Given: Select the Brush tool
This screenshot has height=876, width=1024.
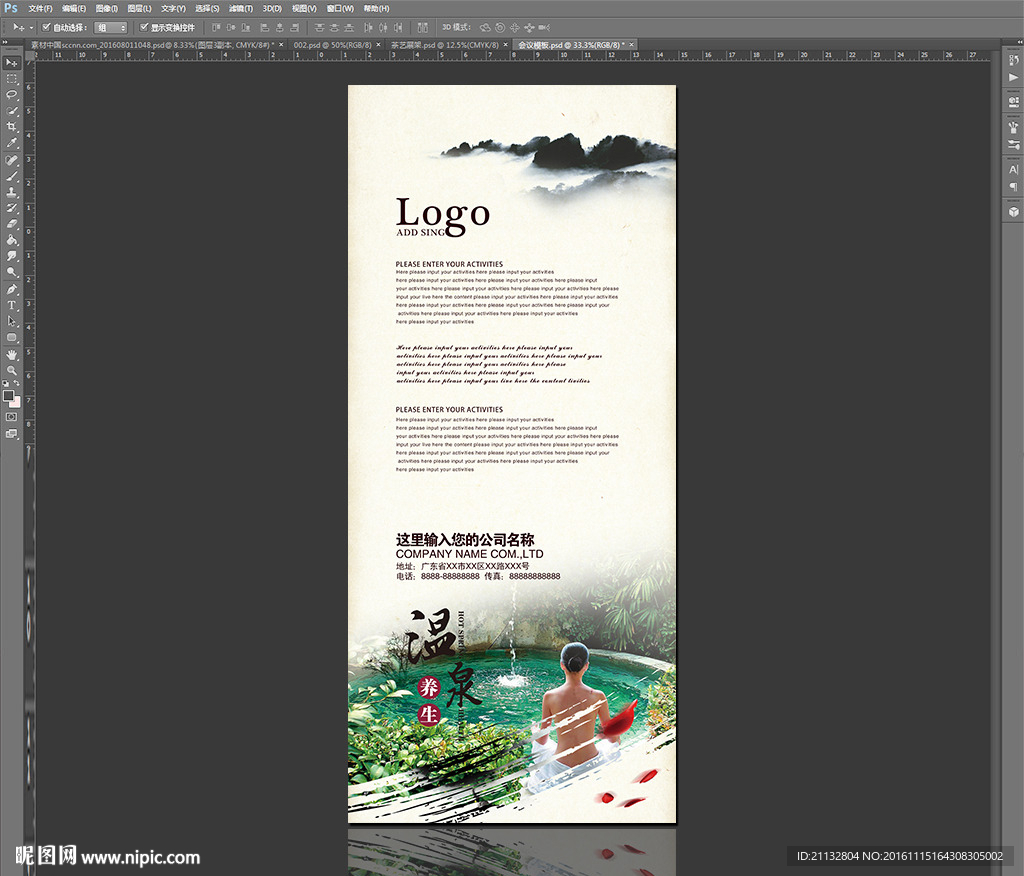Looking at the screenshot, I should [x=12, y=176].
